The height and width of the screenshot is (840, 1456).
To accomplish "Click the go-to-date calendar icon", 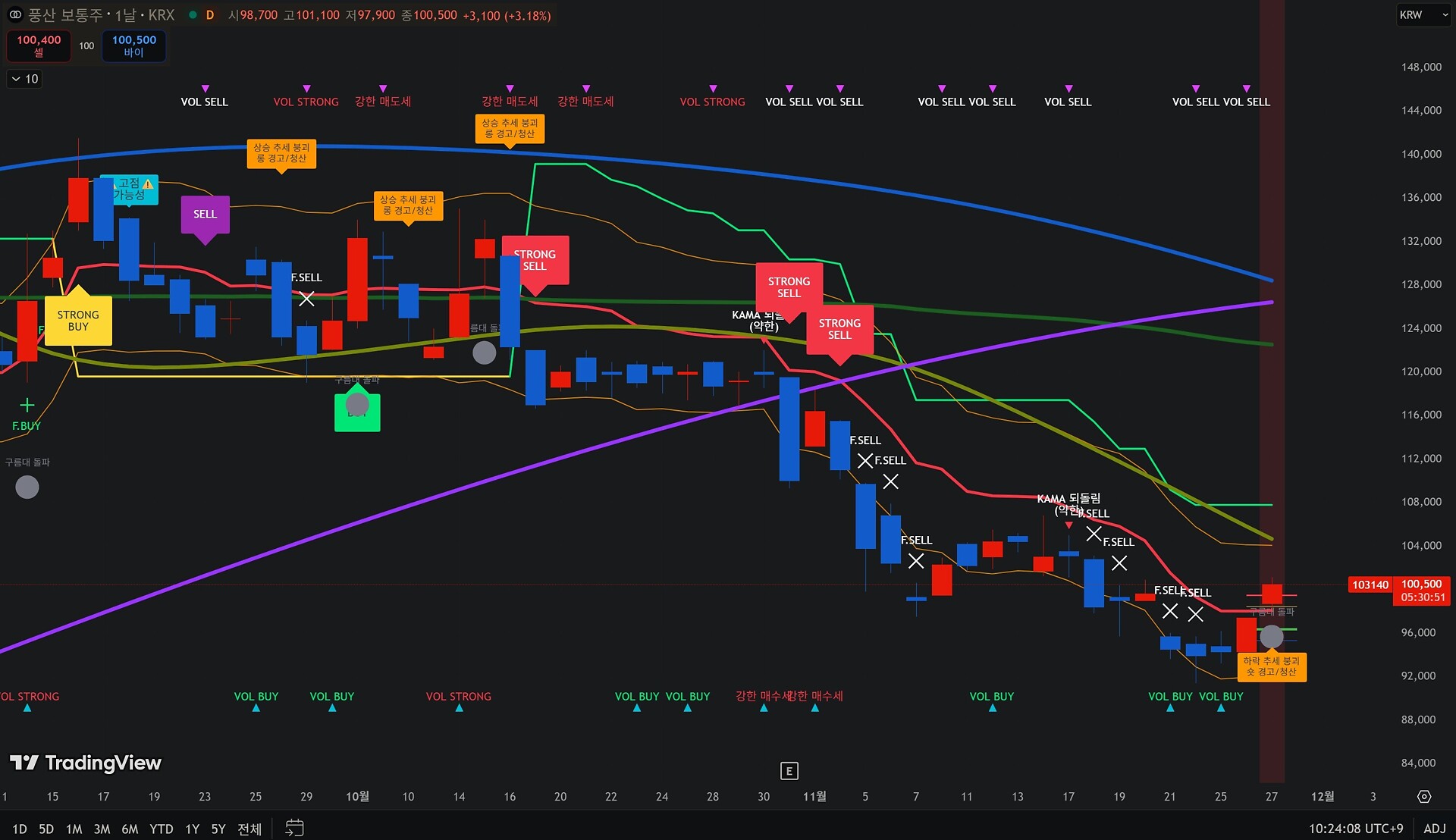I will click(294, 828).
